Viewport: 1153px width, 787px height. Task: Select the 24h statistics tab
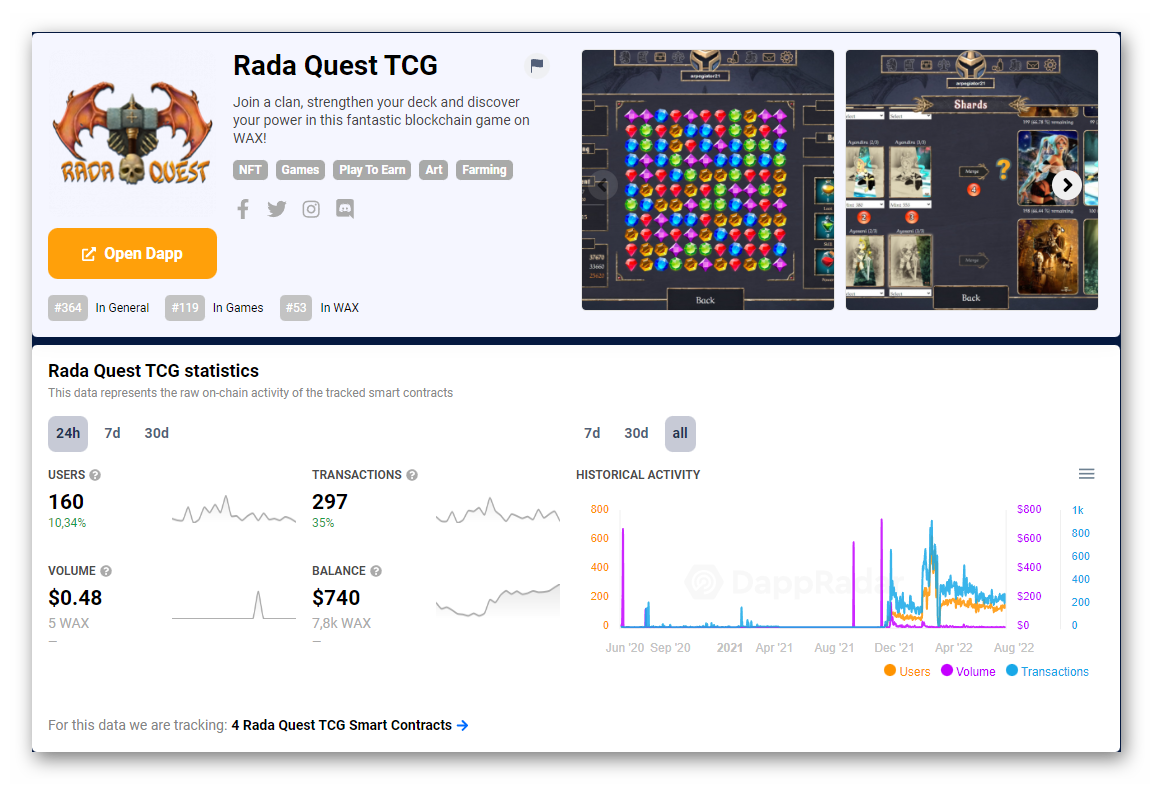[68, 433]
